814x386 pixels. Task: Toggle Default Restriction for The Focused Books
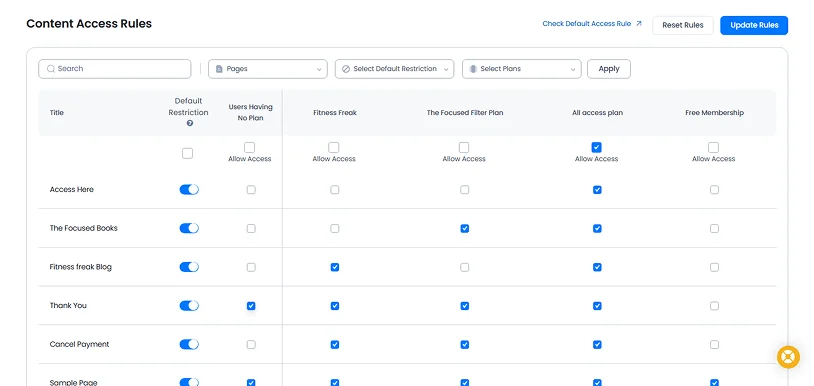pyautogui.click(x=189, y=228)
